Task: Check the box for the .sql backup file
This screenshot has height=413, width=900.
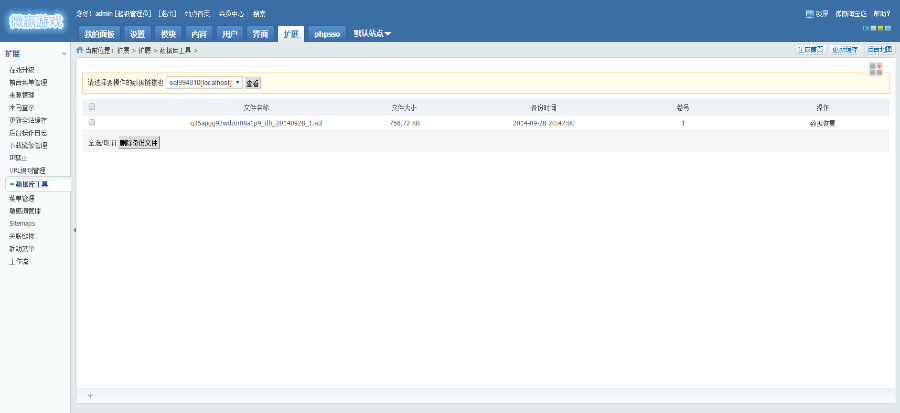Action: click(92, 122)
